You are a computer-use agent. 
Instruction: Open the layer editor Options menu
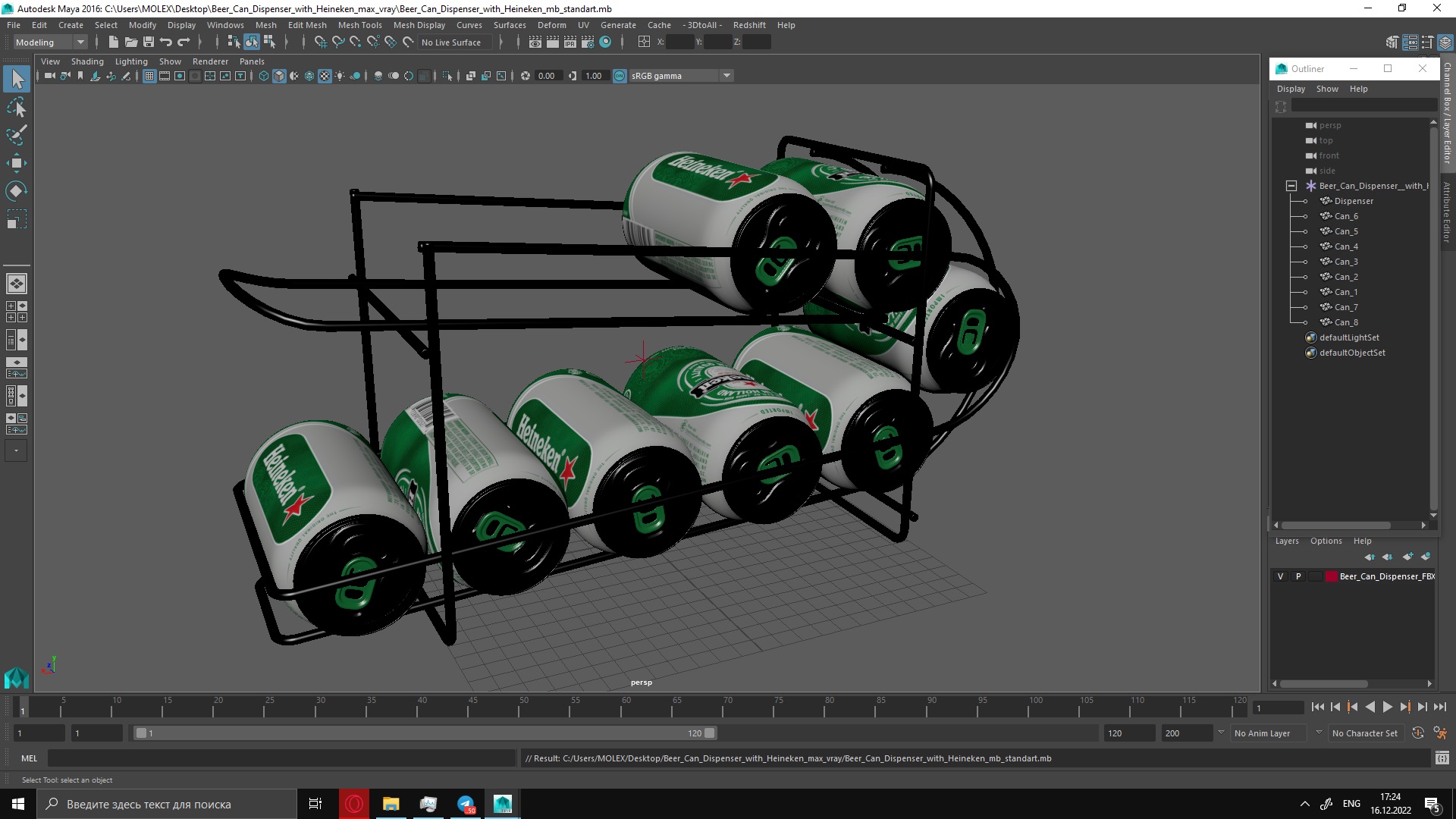click(1326, 541)
